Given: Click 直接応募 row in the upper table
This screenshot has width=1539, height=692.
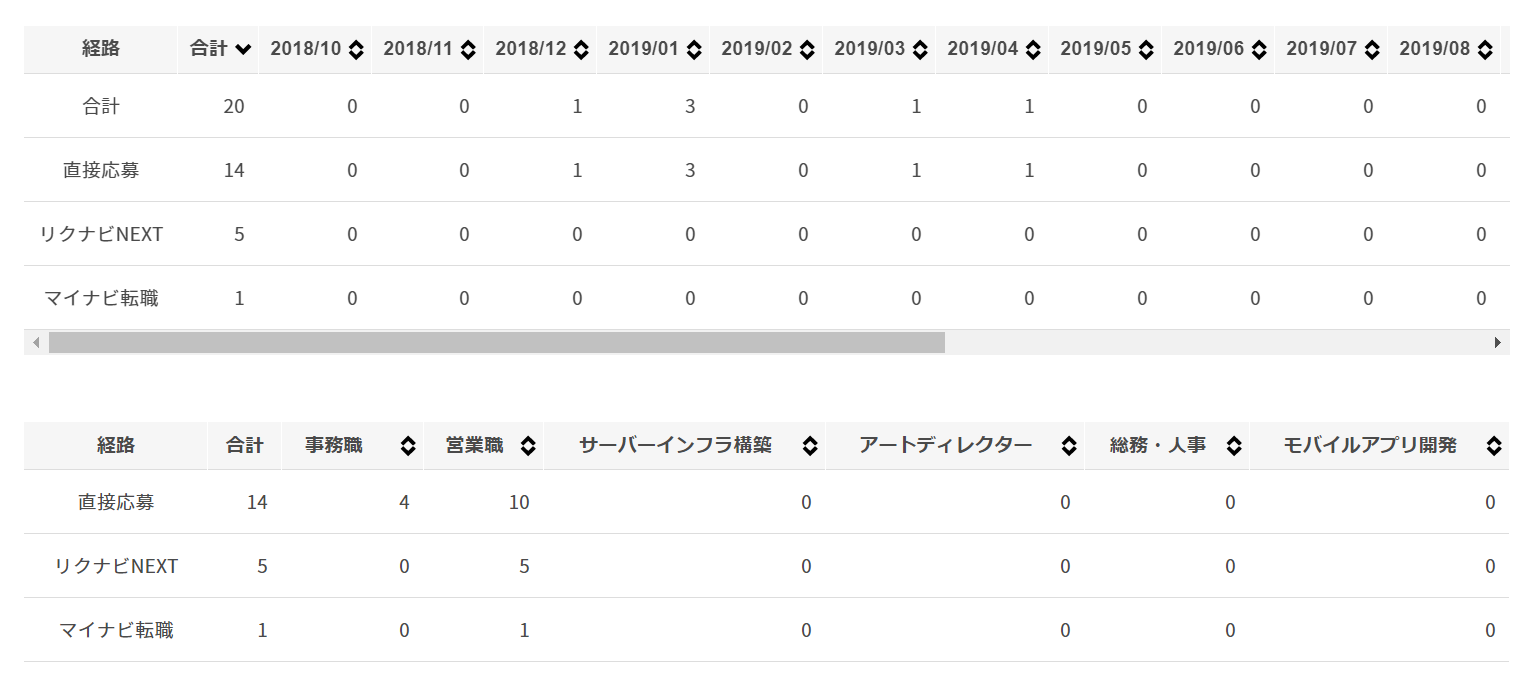Looking at the screenshot, I should (x=101, y=170).
